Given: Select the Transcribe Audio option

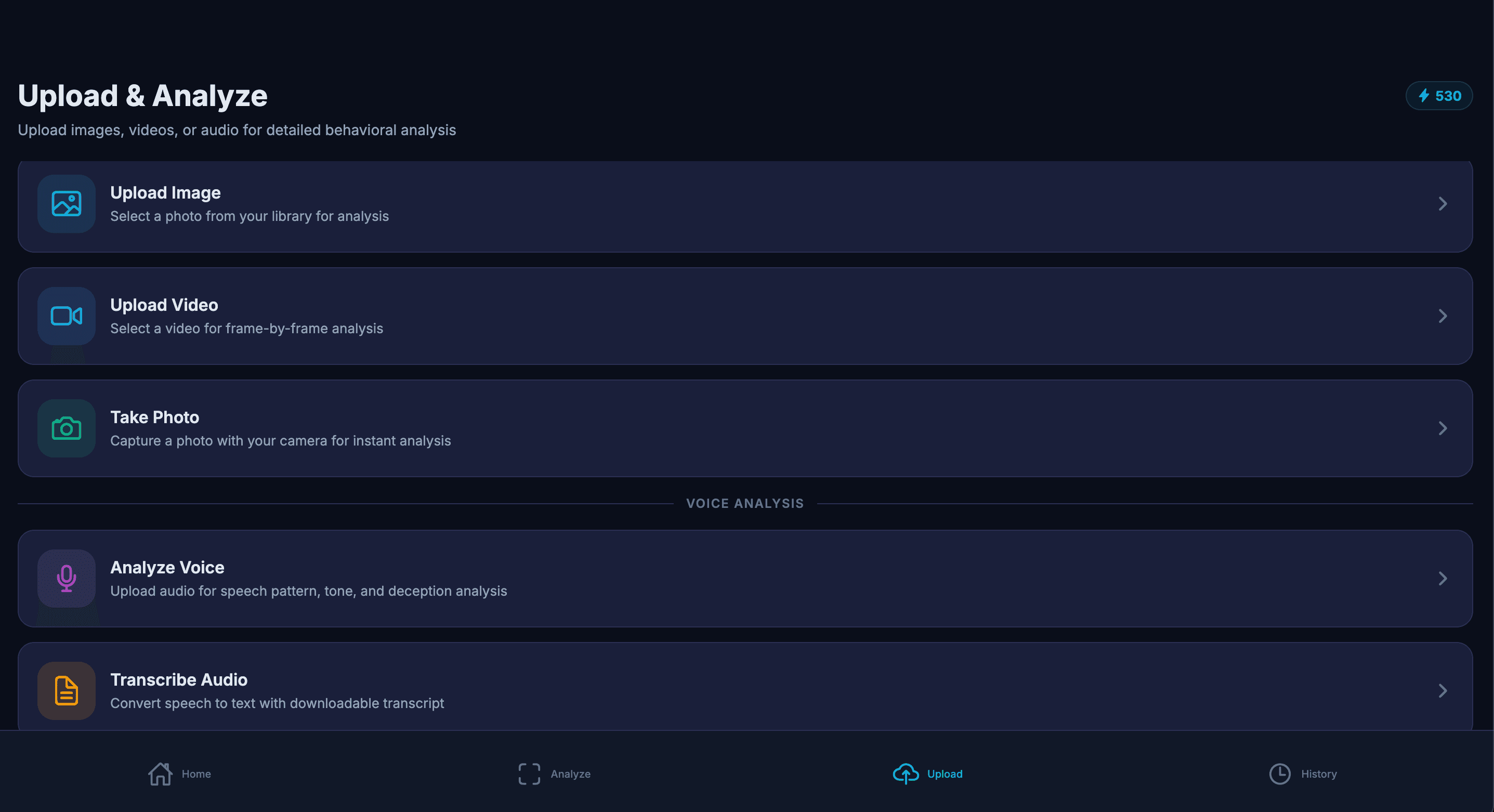Looking at the screenshot, I should pyautogui.click(x=746, y=690).
